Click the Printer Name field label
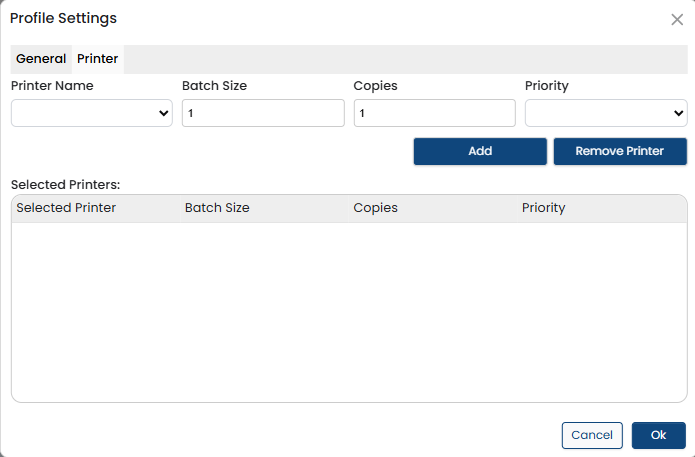The width and height of the screenshot is (695, 457). click(52, 86)
